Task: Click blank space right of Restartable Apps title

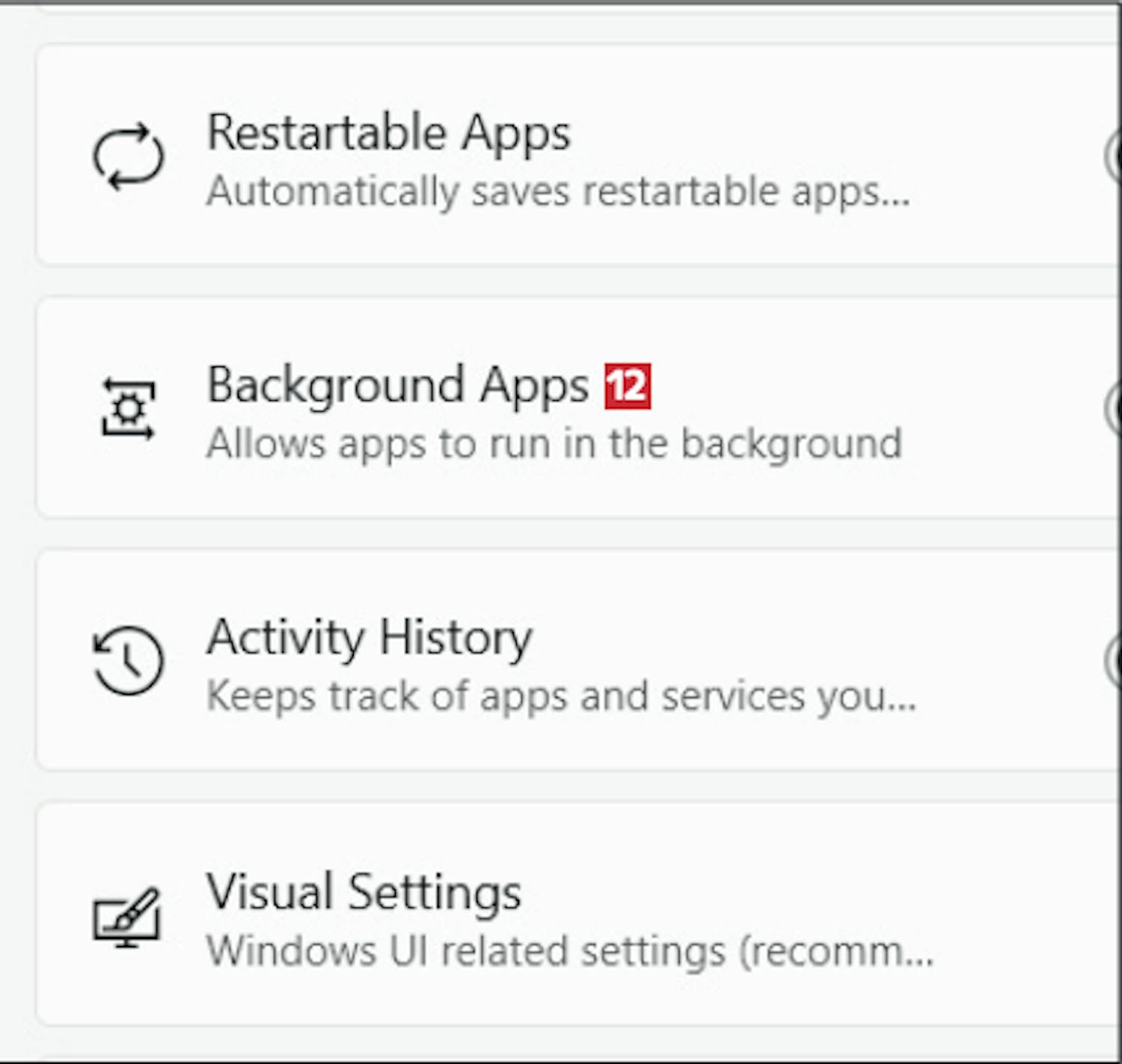Action: 823,133
